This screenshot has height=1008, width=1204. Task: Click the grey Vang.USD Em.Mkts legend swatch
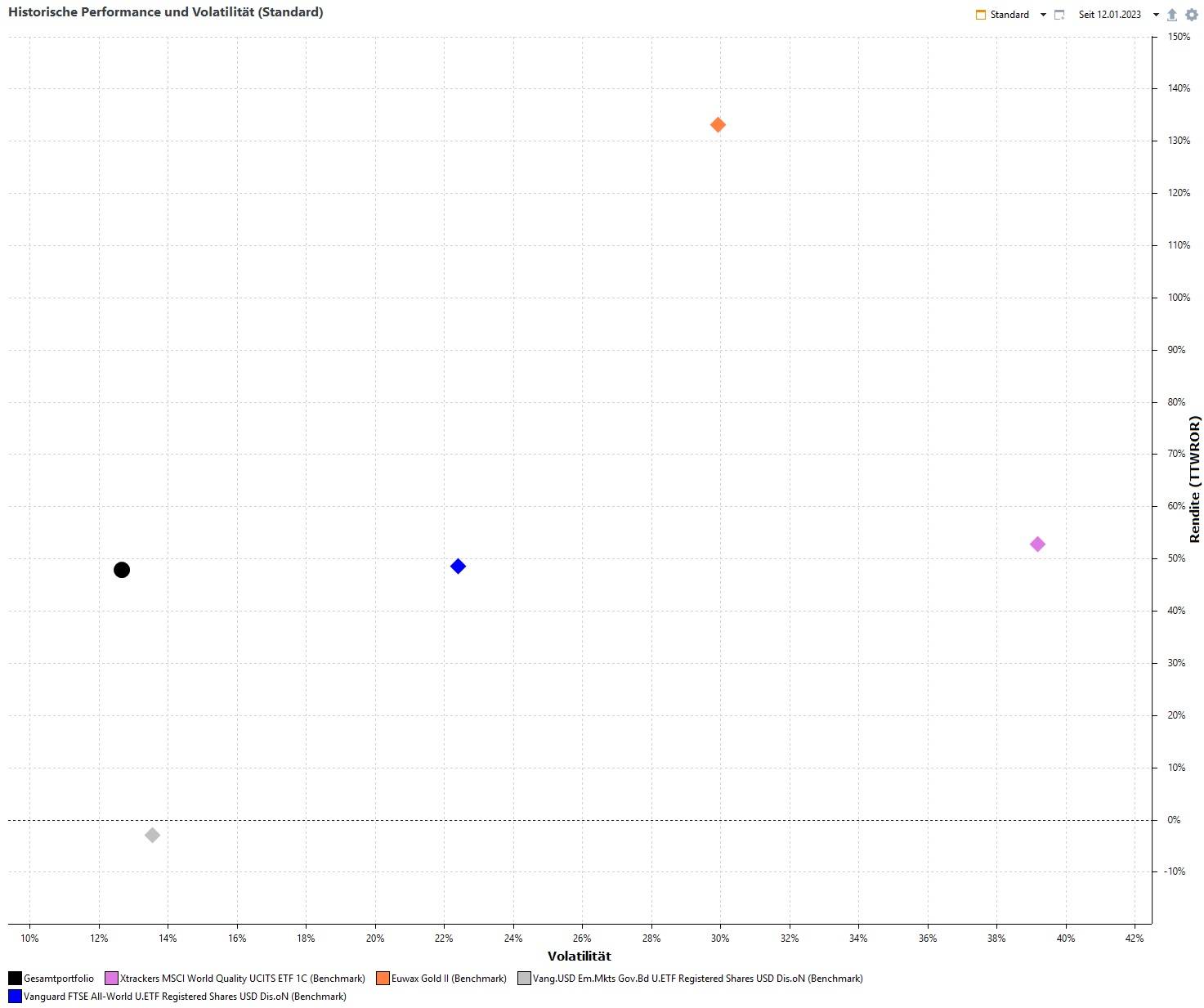[524, 979]
